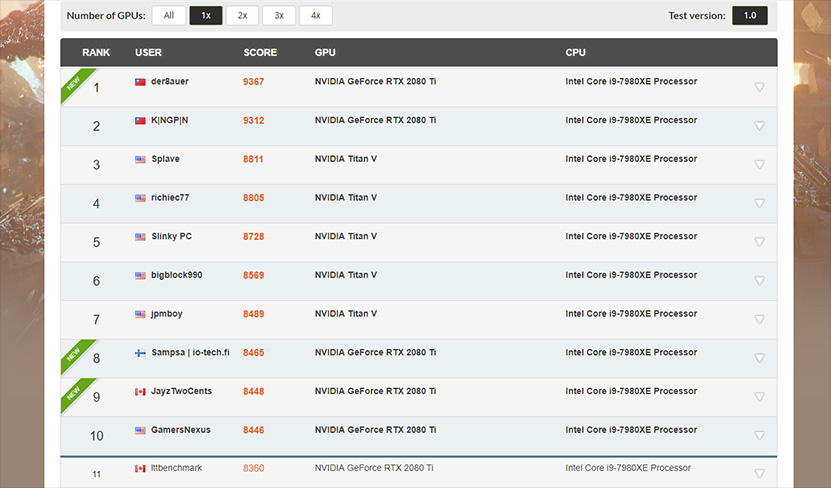831x488 pixels.
Task: Open score 8728 result
Action: (253, 236)
